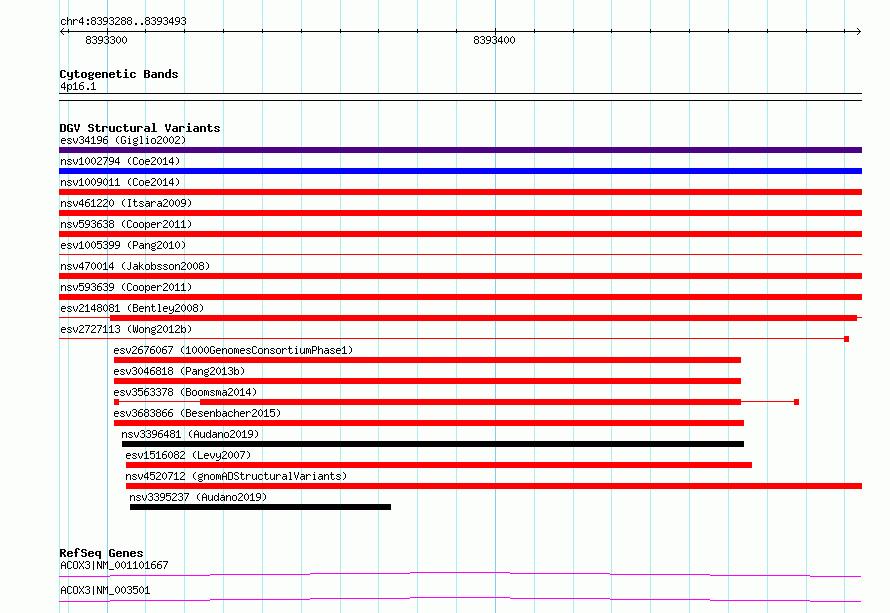The height and width of the screenshot is (613, 890).
Task: Open nsv3396481 (Audano2019) variant label
Action: [190, 434]
